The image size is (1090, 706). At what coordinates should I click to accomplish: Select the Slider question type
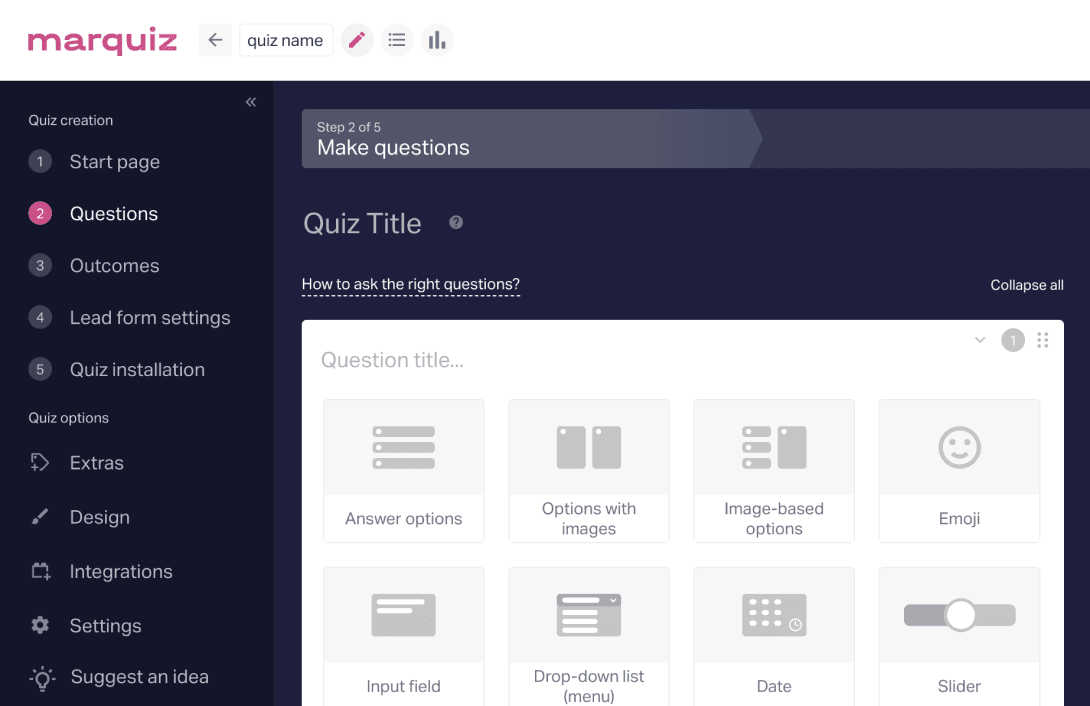point(959,637)
